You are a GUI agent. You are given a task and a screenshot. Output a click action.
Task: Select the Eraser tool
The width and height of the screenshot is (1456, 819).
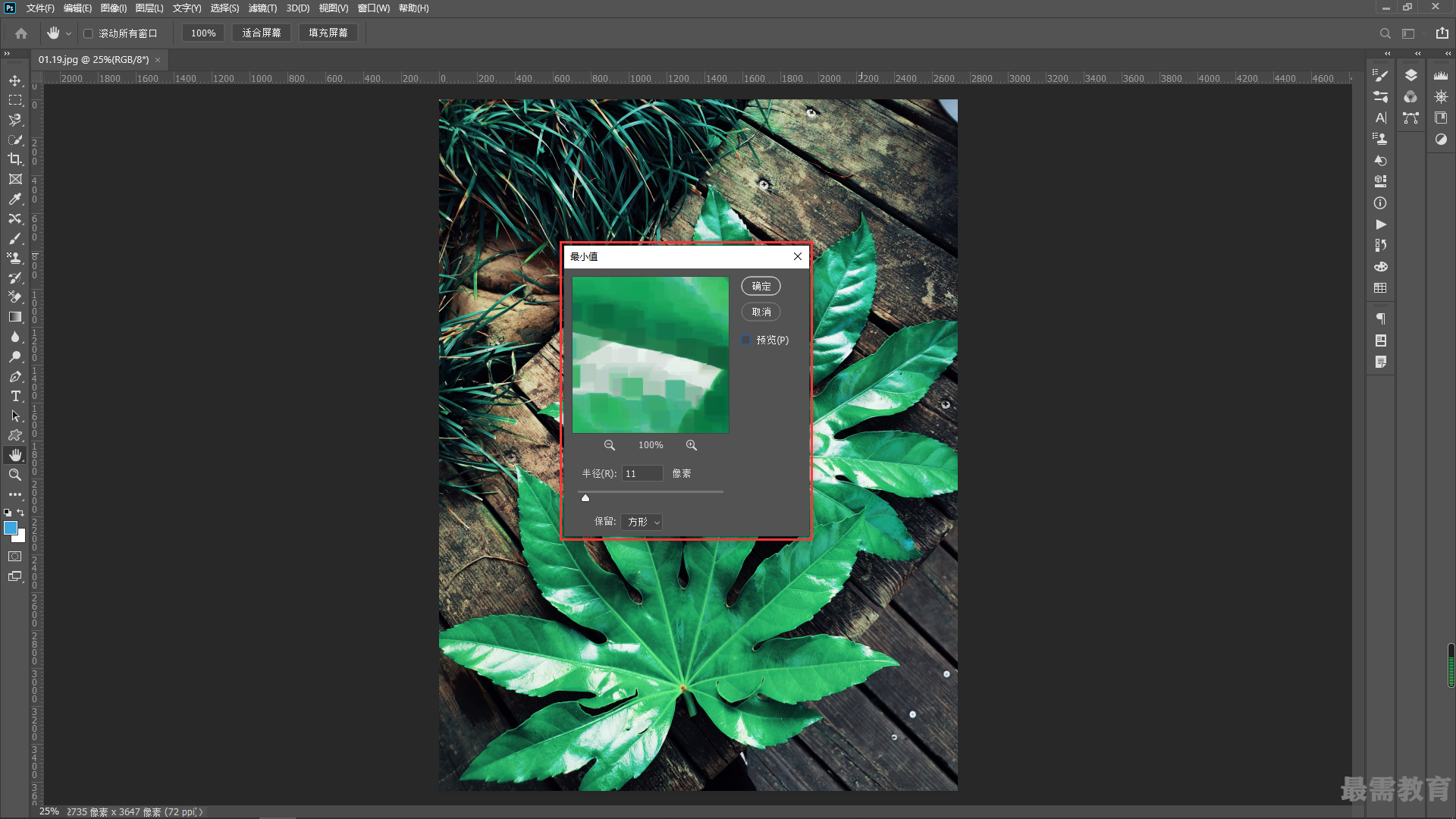point(15,297)
